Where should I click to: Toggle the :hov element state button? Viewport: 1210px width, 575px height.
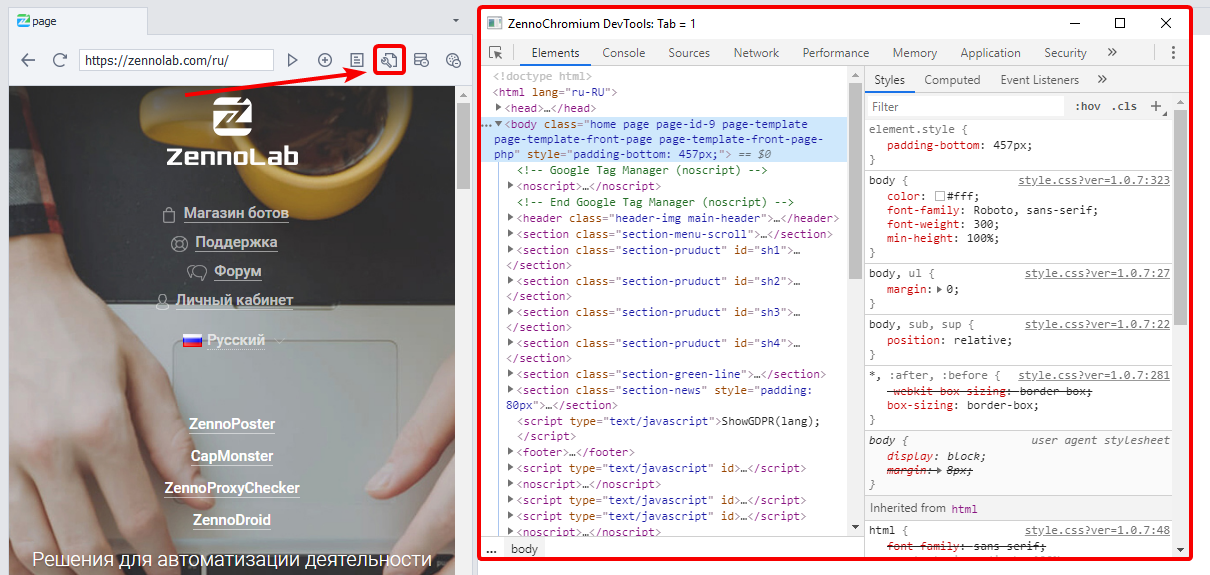[x=1087, y=107]
